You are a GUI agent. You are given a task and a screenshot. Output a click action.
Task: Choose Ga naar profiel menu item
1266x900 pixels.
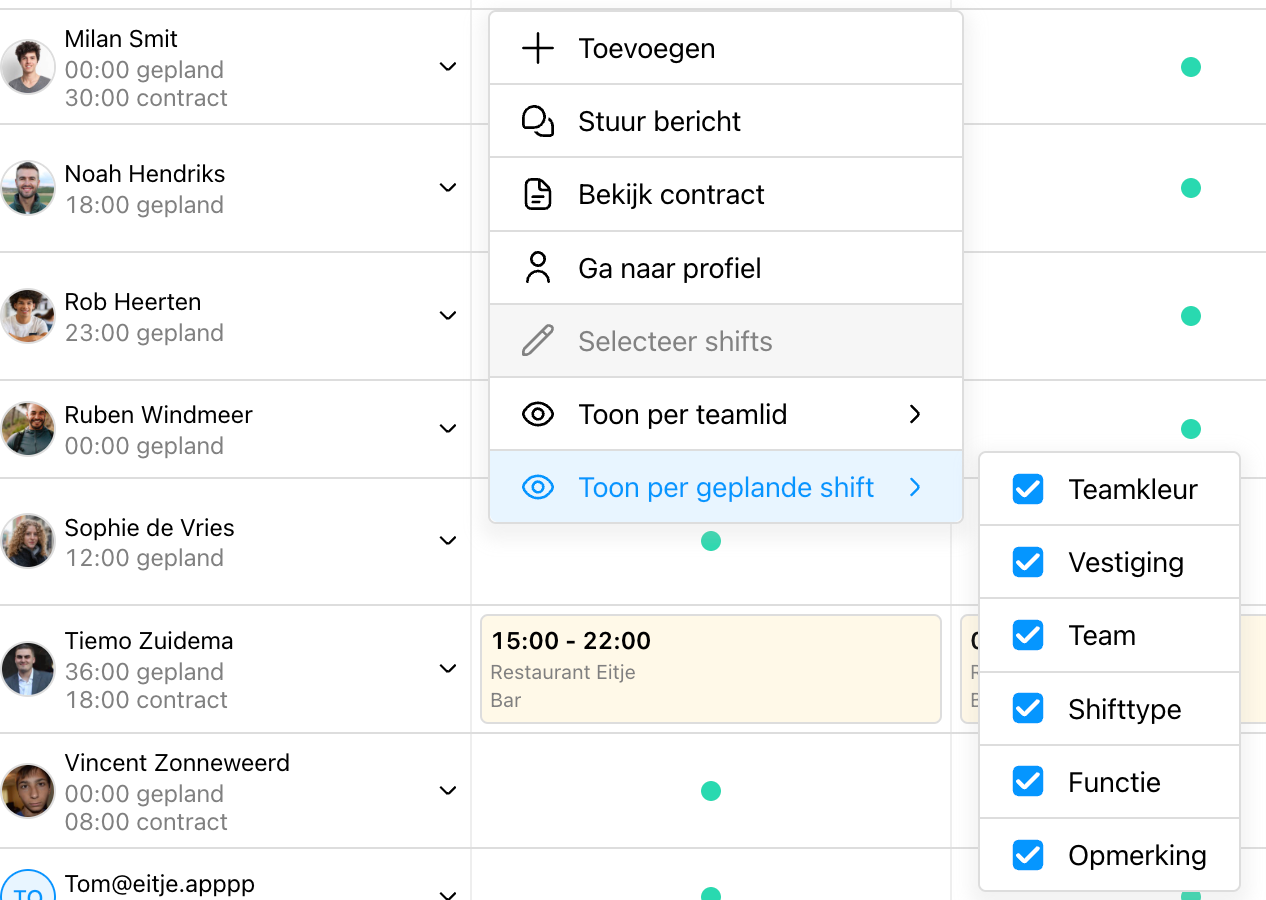point(726,268)
